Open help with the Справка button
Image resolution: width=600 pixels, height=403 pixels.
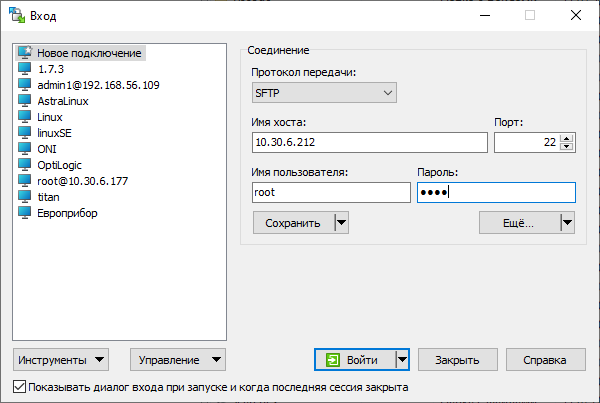[546, 360]
